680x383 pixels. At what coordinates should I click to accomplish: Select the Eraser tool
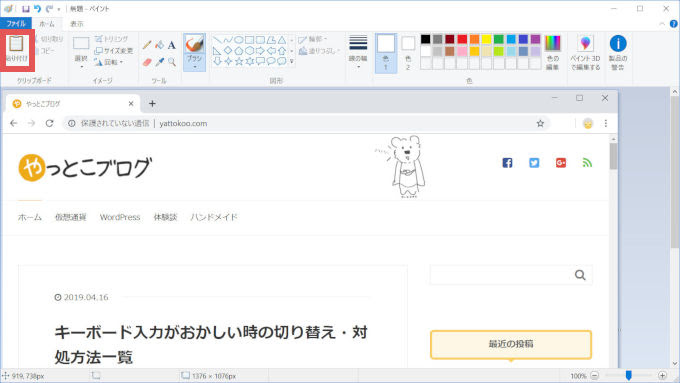pos(147,62)
